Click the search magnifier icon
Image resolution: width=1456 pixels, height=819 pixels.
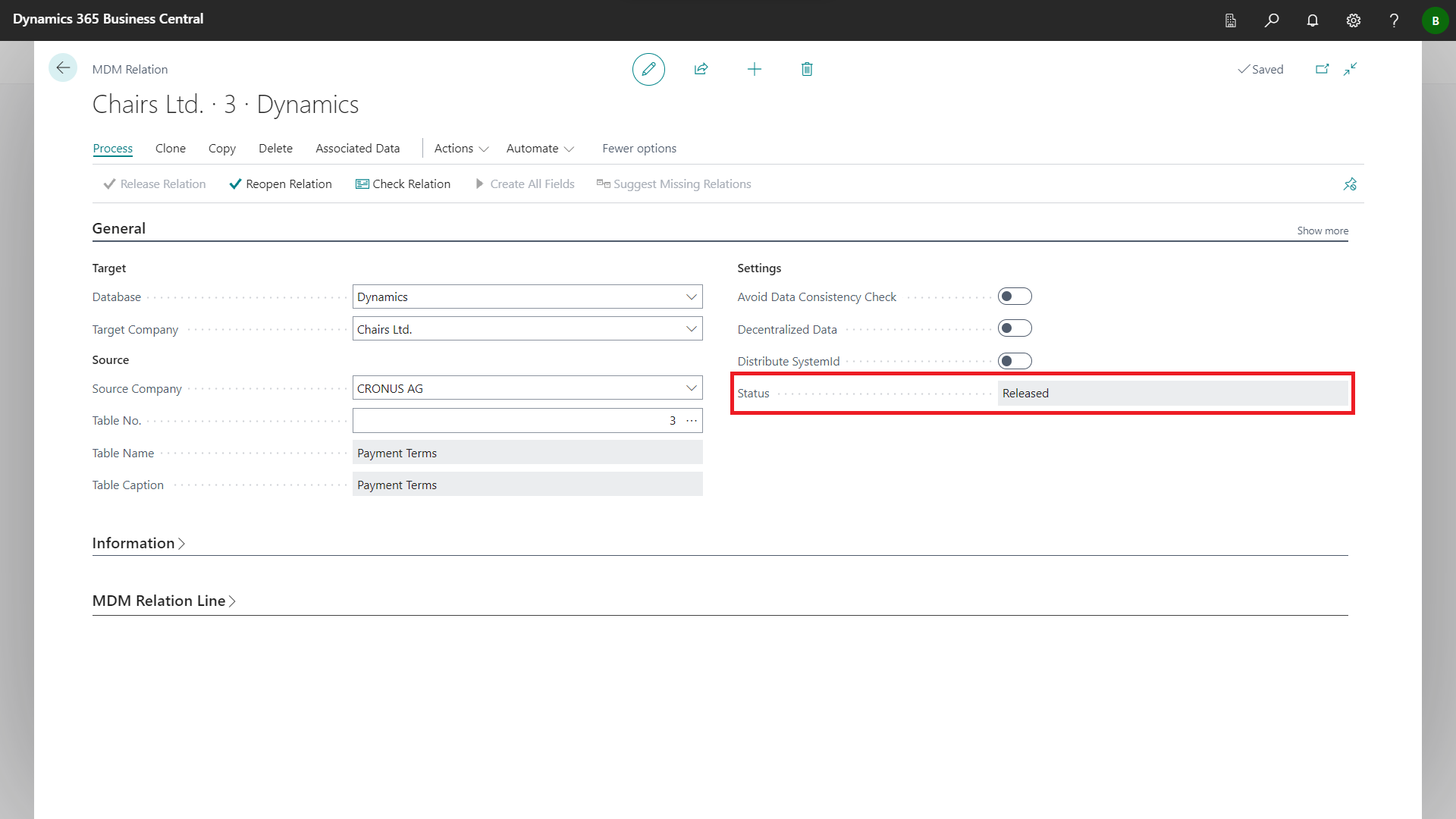[1272, 20]
